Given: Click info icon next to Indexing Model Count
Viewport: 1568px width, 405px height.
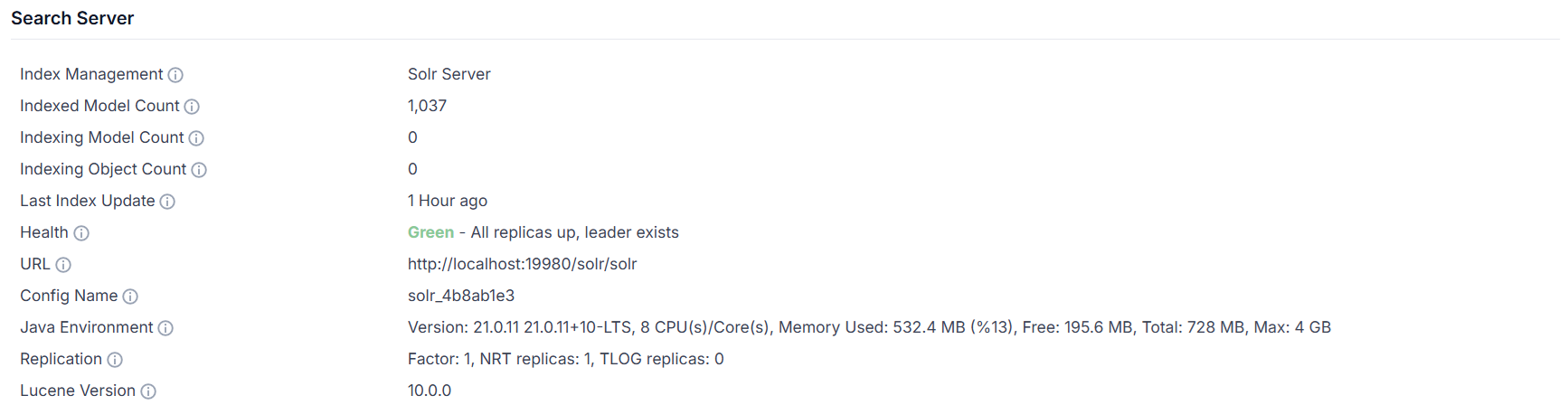Looking at the screenshot, I should point(196,138).
